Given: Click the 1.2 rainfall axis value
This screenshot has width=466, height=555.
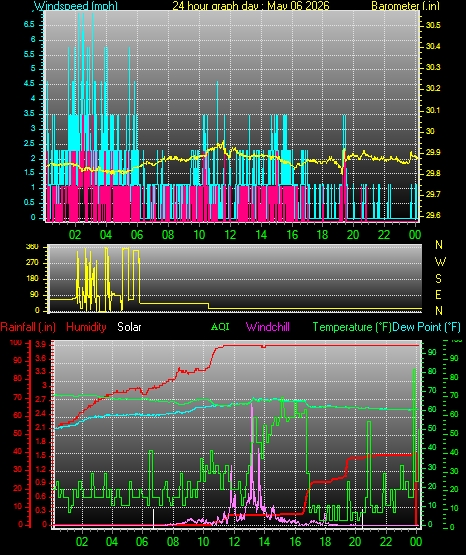Looking at the screenshot, I should pyautogui.click(x=41, y=469).
